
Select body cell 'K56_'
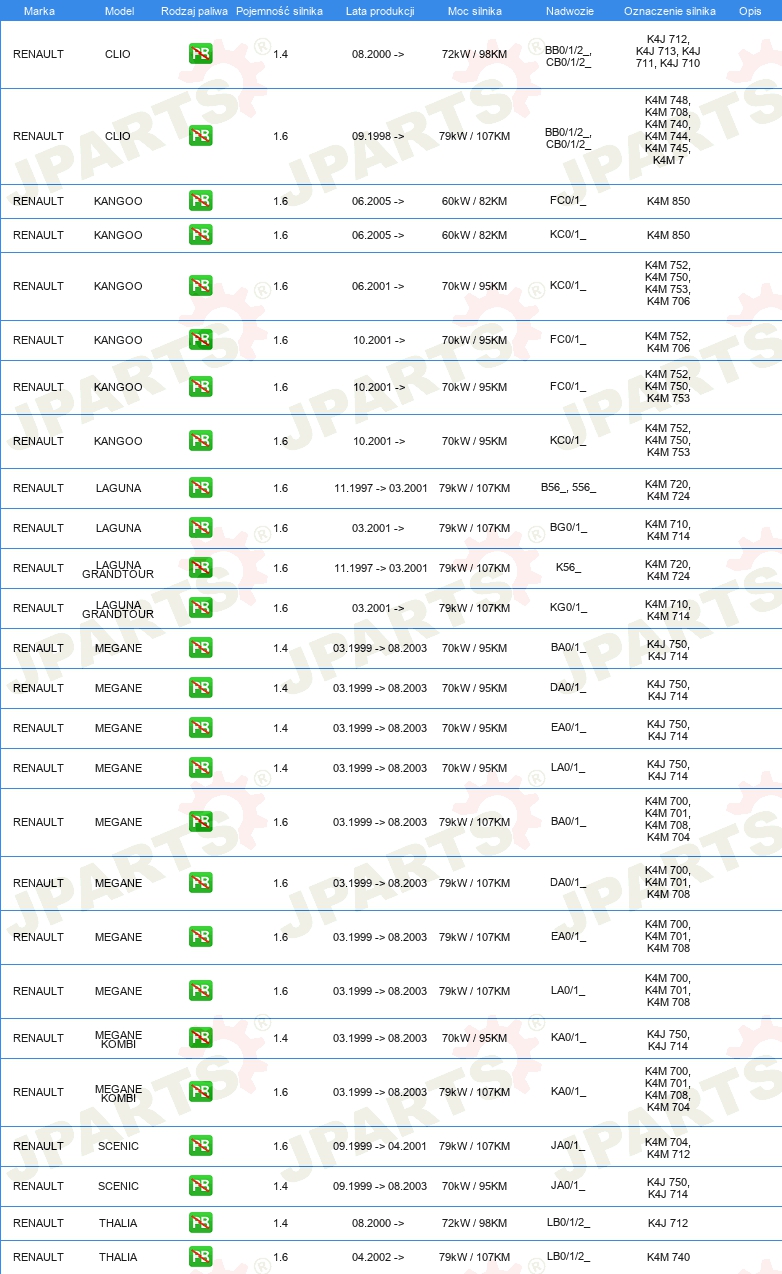[x=568, y=568]
